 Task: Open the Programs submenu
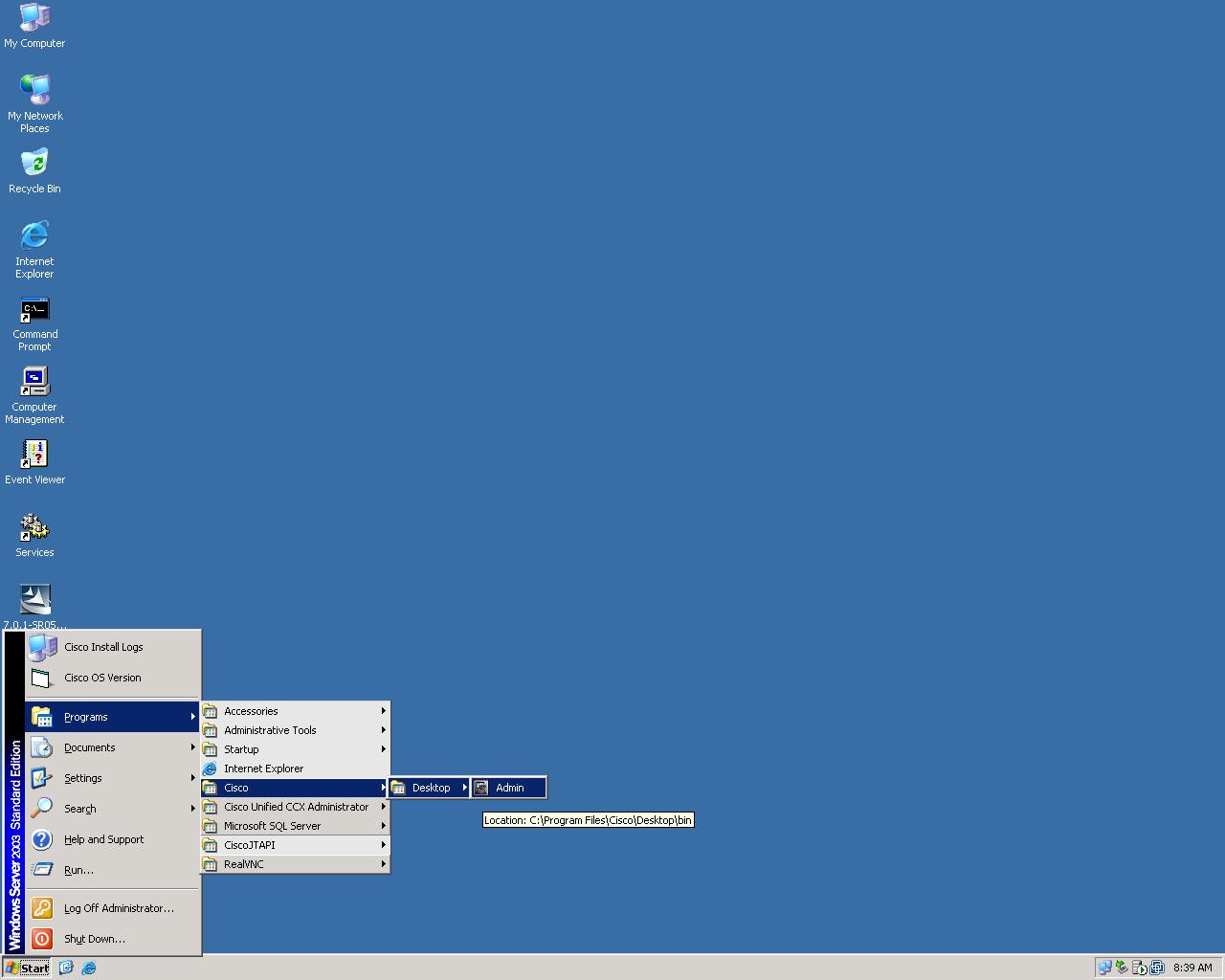pyautogui.click(x=113, y=717)
